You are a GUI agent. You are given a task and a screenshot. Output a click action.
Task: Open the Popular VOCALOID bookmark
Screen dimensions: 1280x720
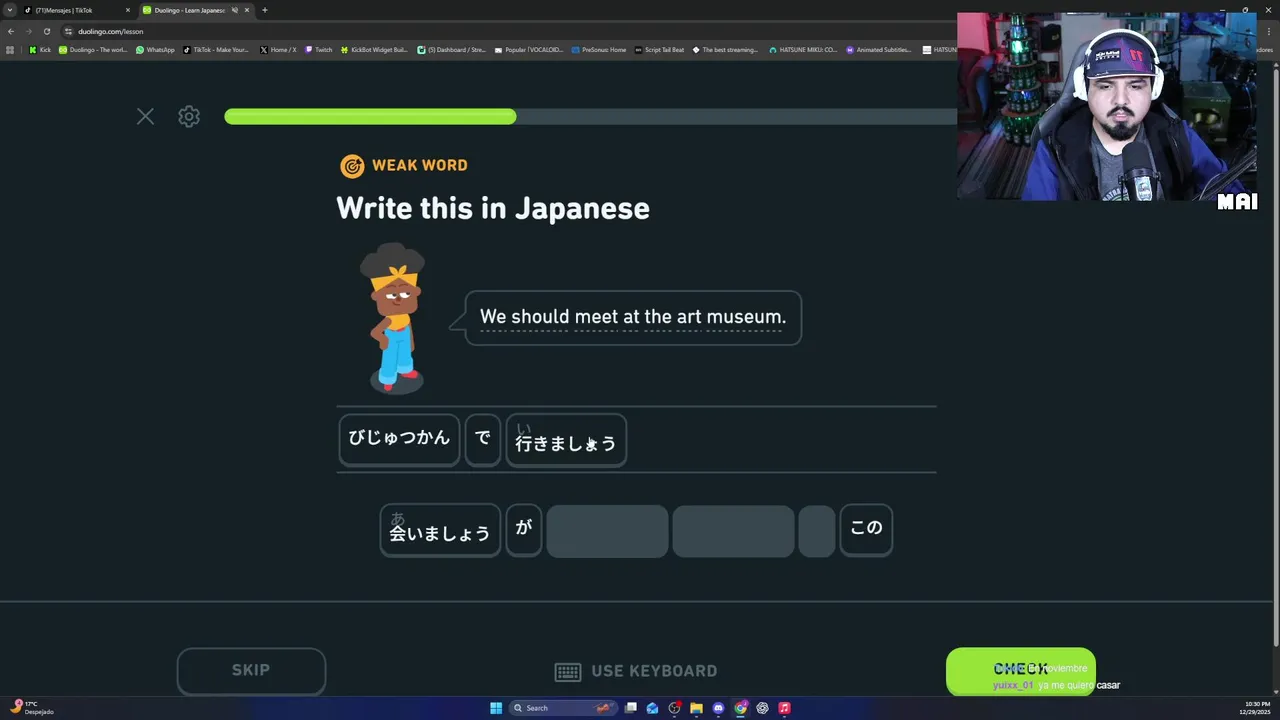tap(529, 49)
